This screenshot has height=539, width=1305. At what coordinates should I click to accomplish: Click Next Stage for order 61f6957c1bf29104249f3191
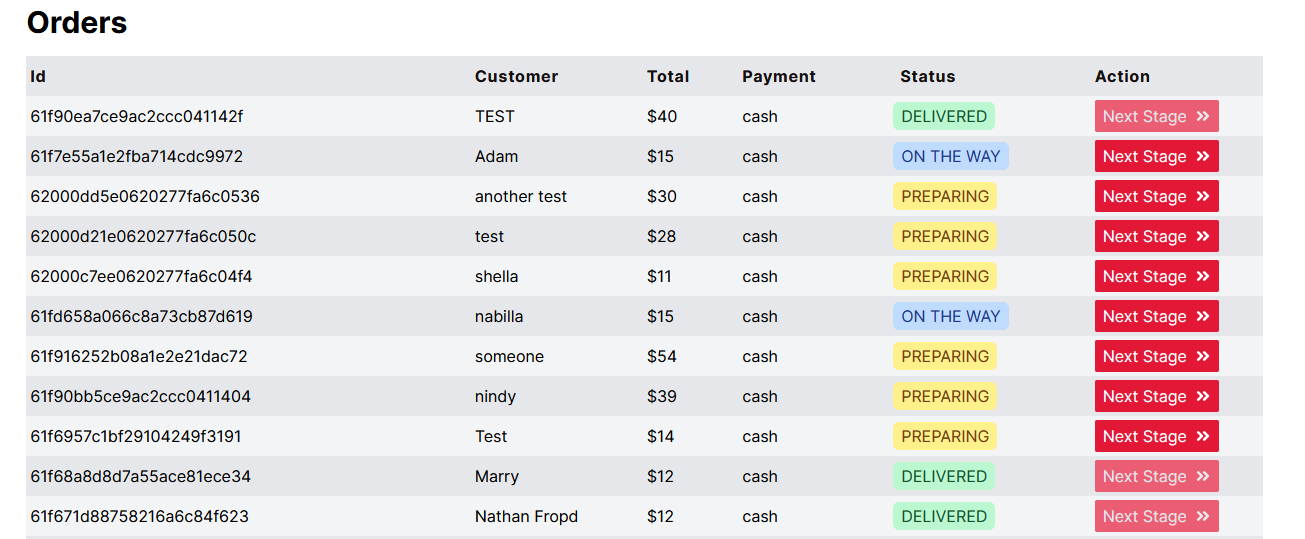(1156, 436)
